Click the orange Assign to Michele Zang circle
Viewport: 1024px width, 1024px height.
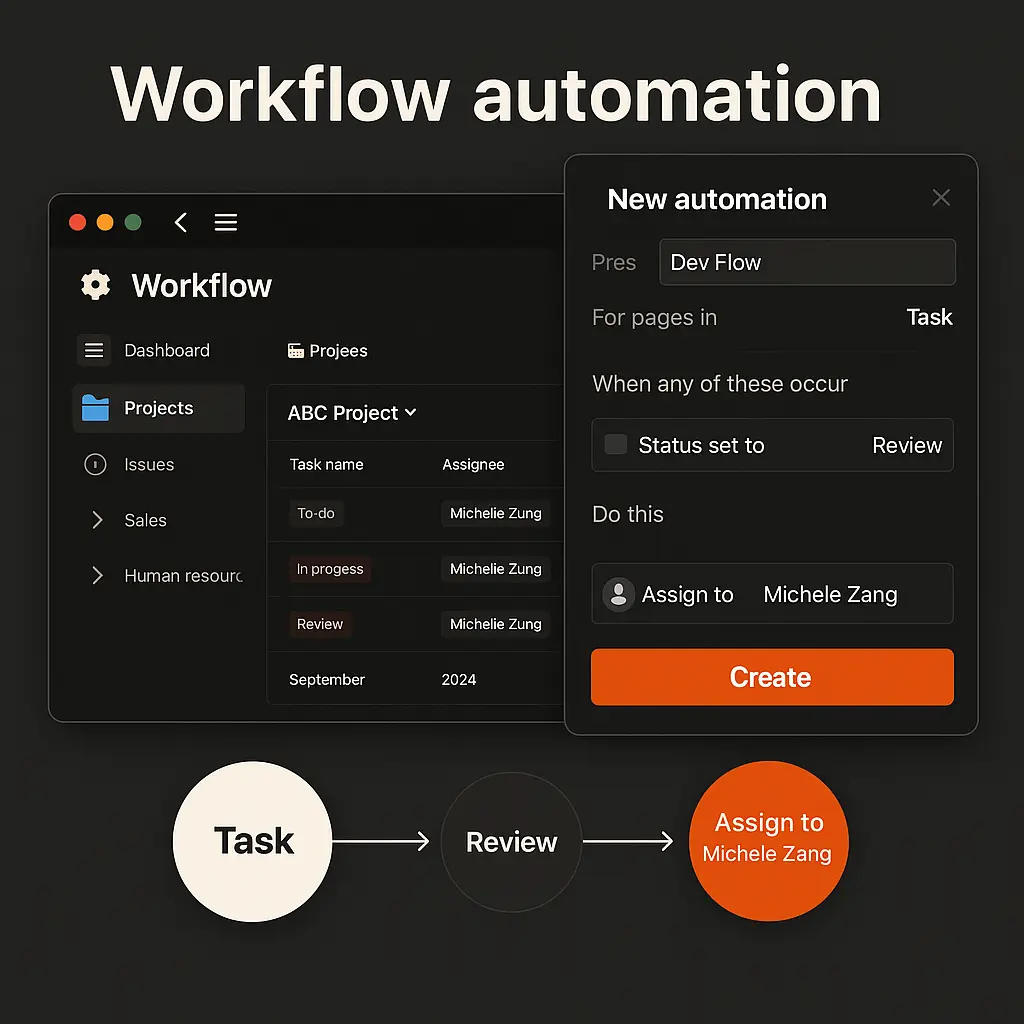click(x=769, y=841)
